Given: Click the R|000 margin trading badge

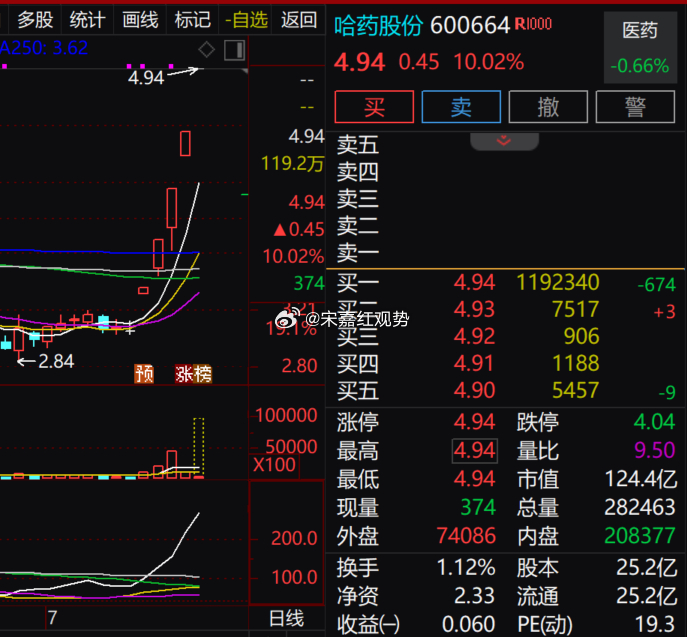Looking at the screenshot, I should pos(533,24).
